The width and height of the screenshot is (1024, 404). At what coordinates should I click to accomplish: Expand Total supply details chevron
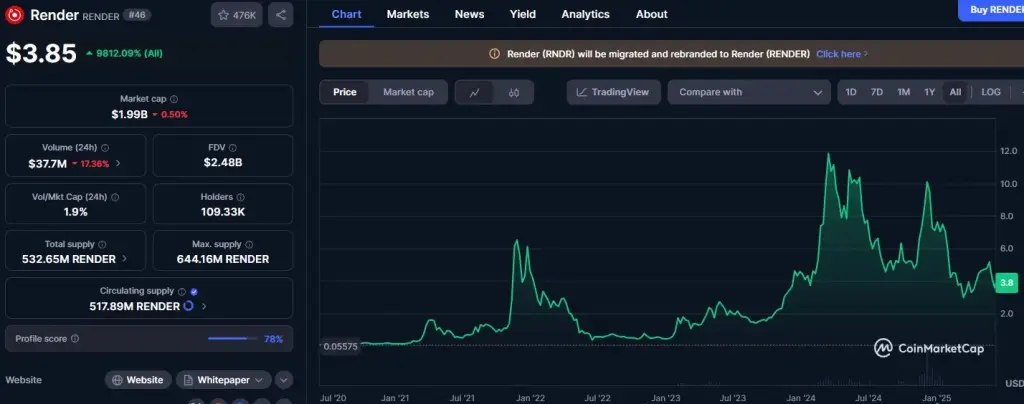(124, 259)
